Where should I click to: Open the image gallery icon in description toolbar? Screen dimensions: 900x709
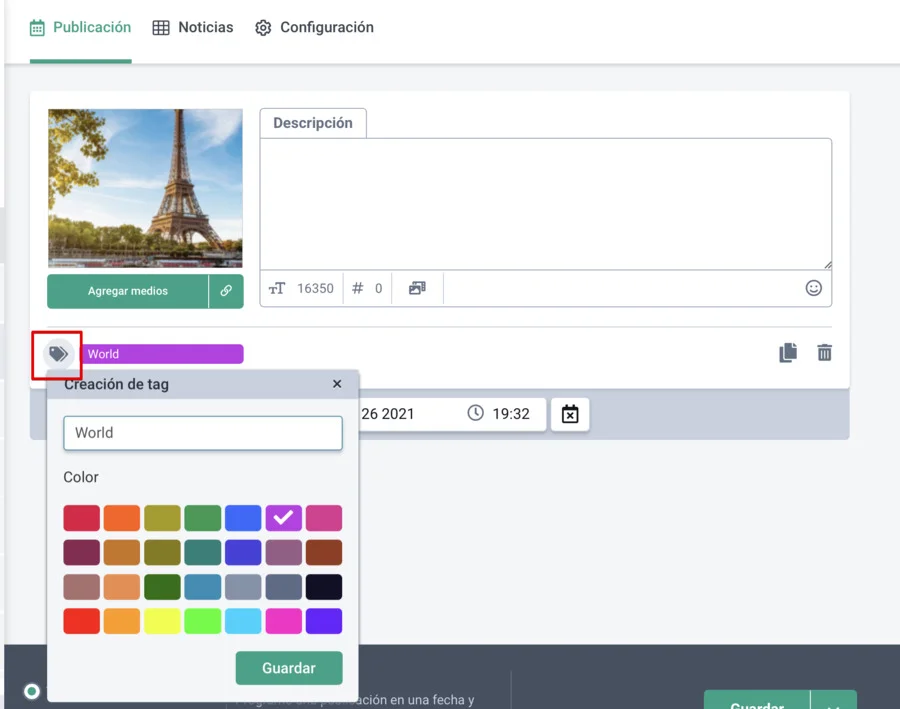(417, 288)
